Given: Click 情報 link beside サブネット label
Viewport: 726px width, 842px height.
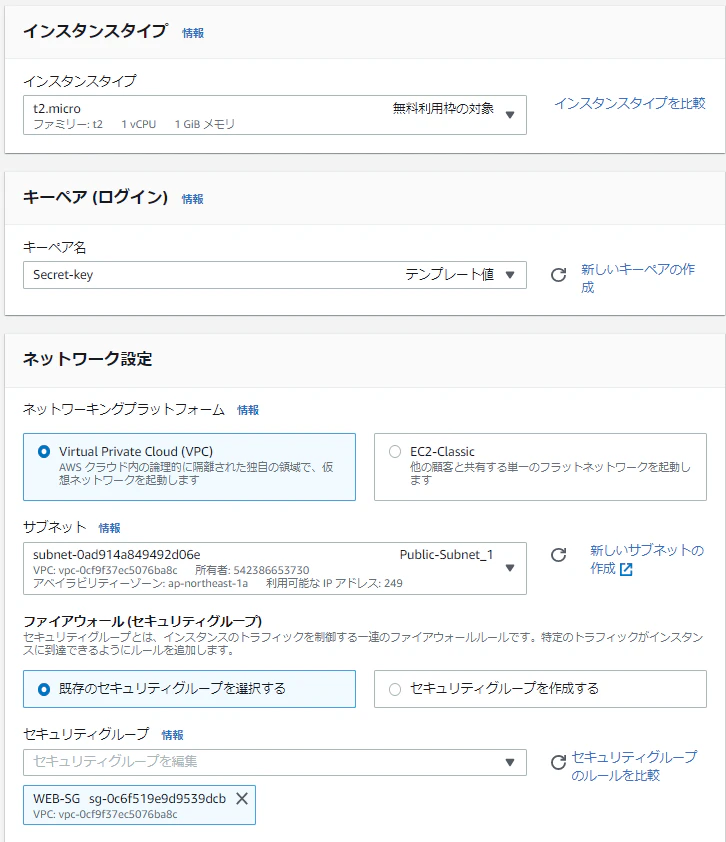Looking at the screenshot, I should 110,528.
